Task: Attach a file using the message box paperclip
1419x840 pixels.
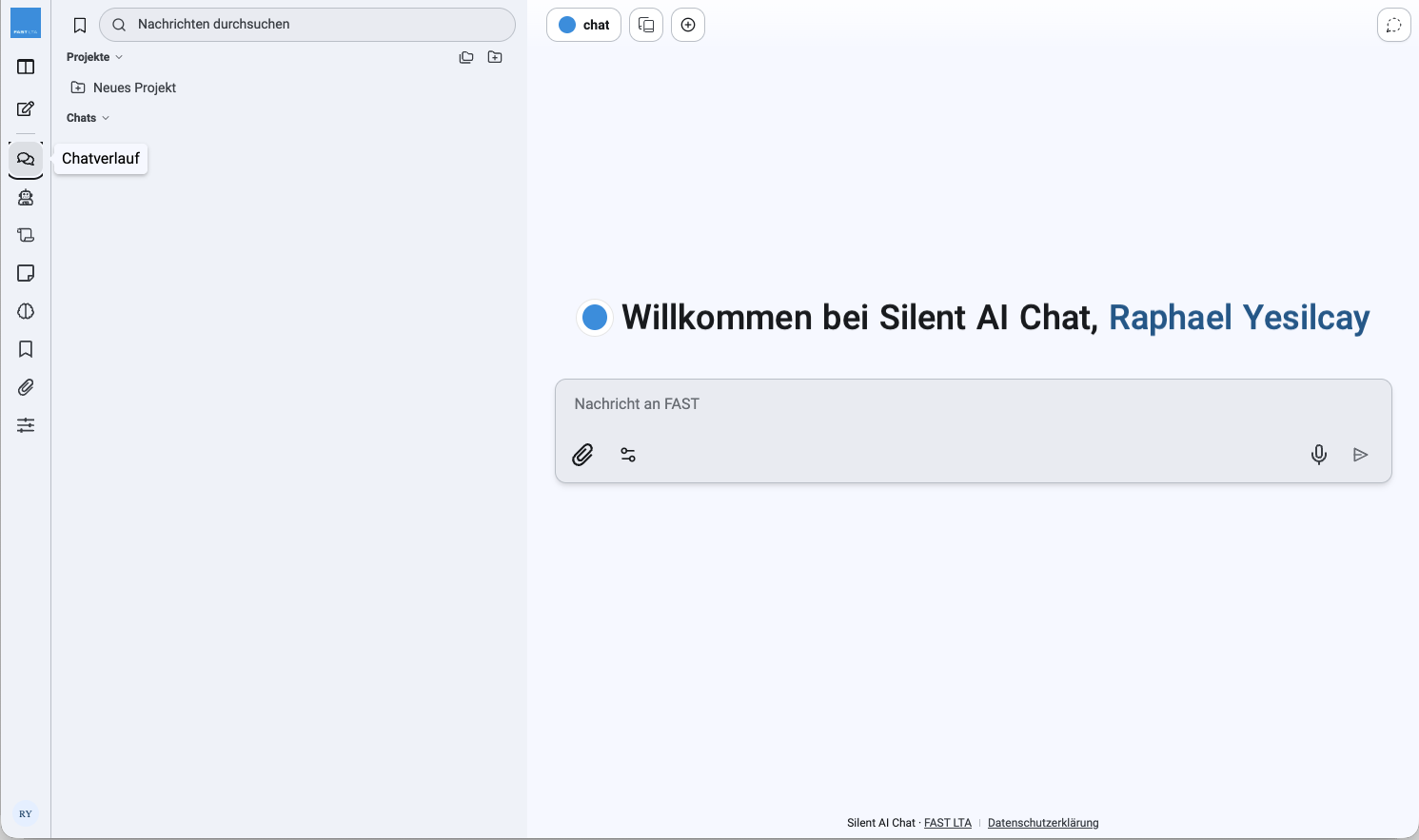Action: pyautogui.click(x=582, y=455)
